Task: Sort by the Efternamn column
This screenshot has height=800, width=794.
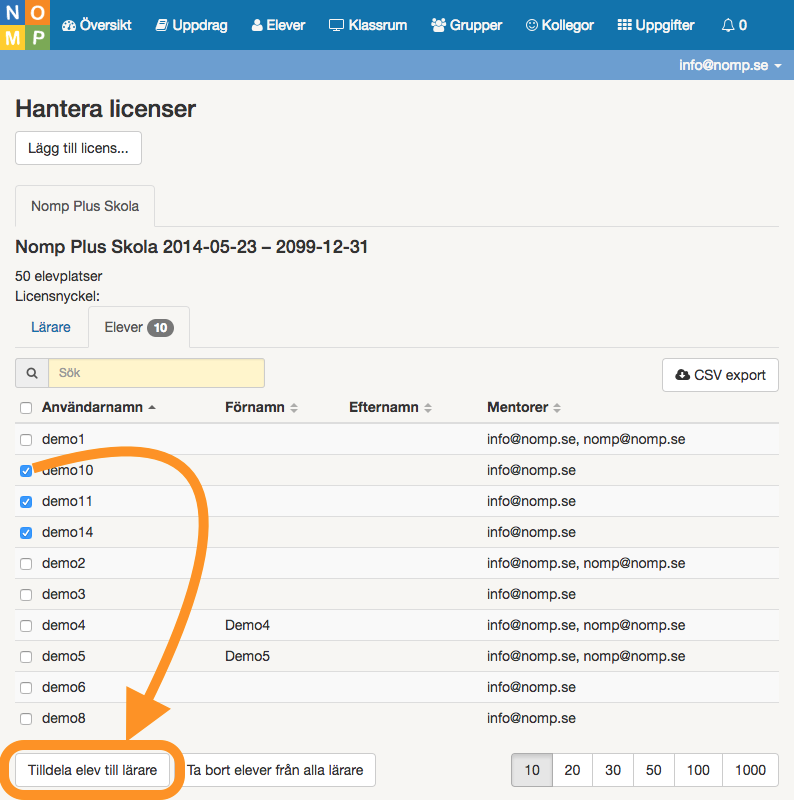Action: click(390, 407)
